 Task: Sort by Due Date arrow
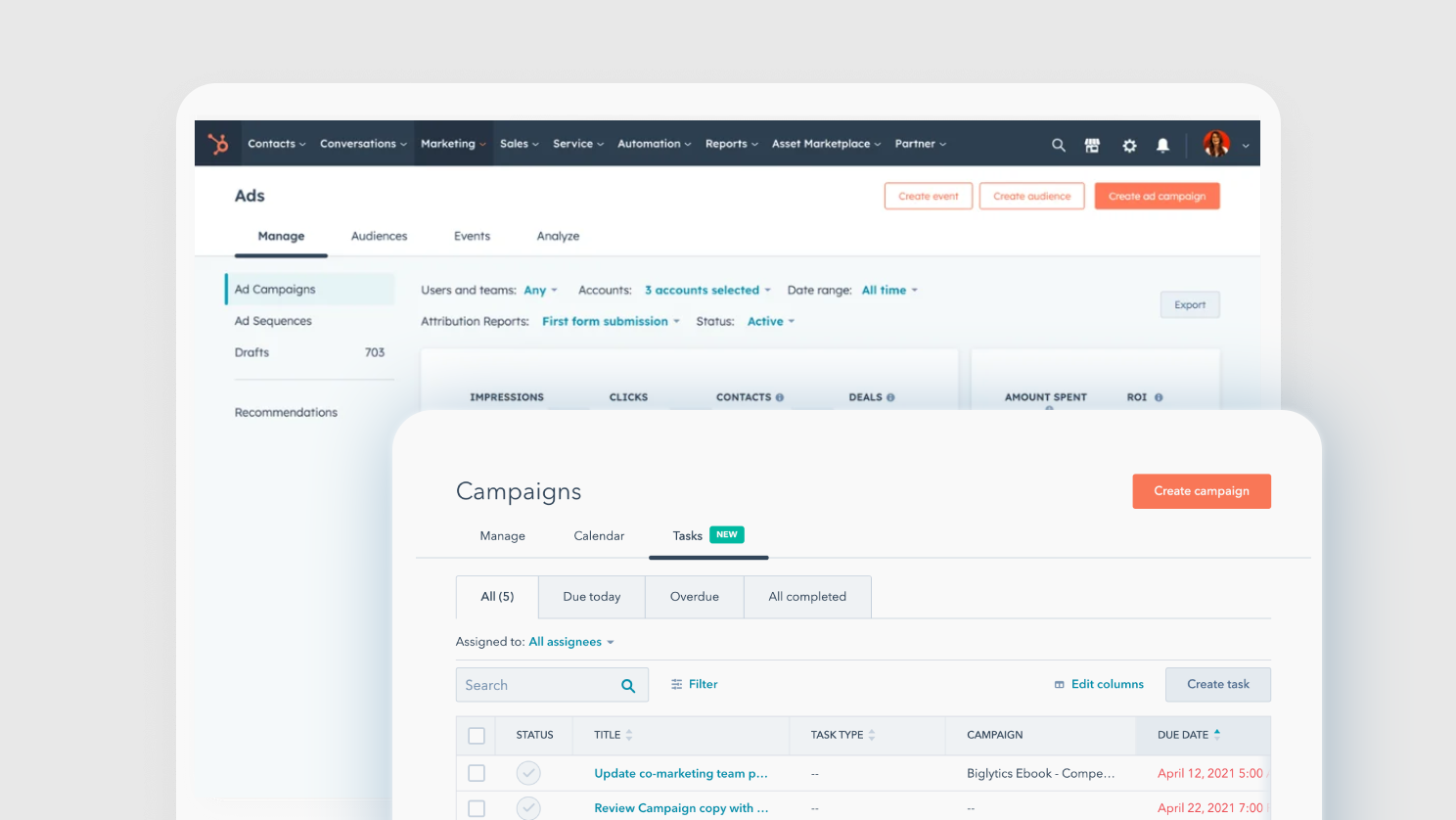[1217, 733]
